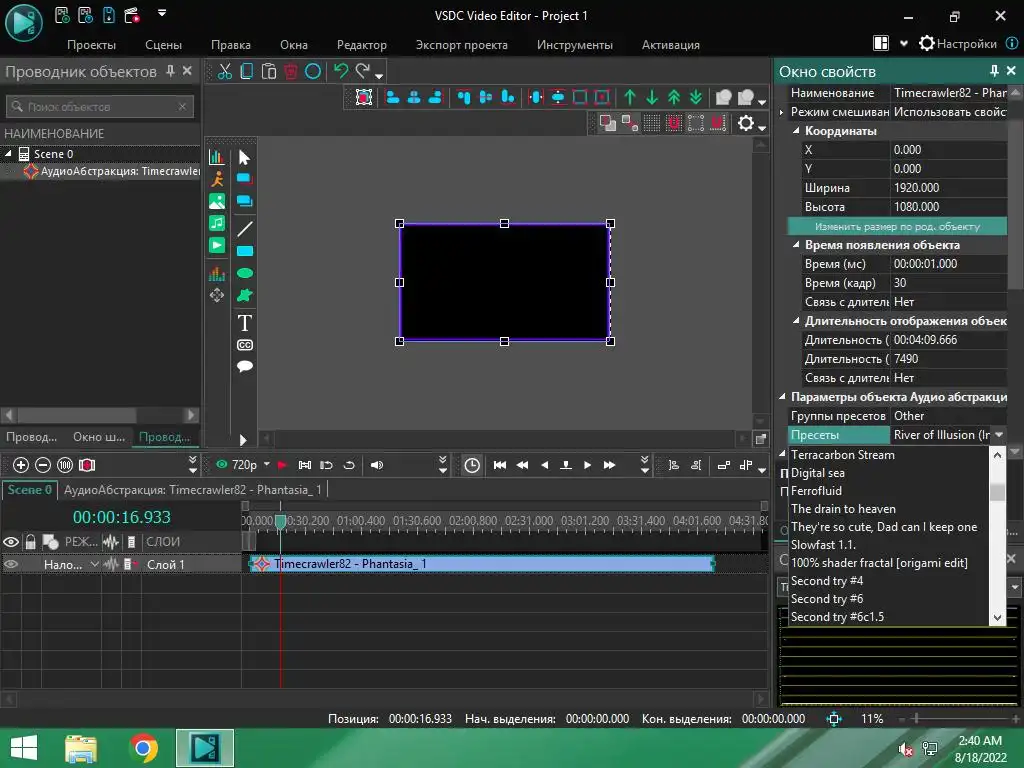
Task: Select the speech bubble Tooltip tool
Action: coord(244,367)
